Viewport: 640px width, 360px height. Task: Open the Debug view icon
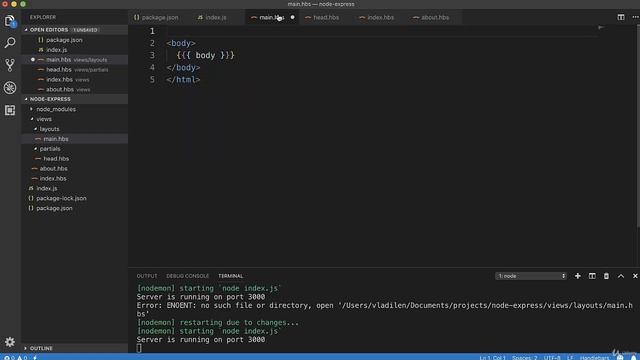(10, 87)
